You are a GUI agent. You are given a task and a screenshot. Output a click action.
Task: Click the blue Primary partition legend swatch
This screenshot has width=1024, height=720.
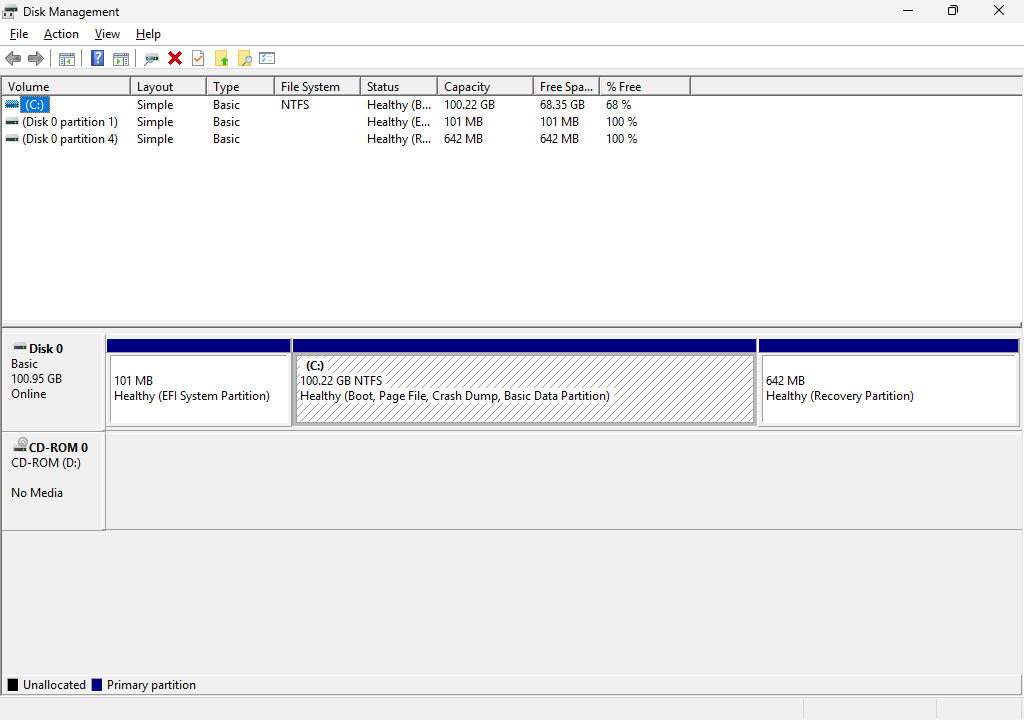(97, 685)
